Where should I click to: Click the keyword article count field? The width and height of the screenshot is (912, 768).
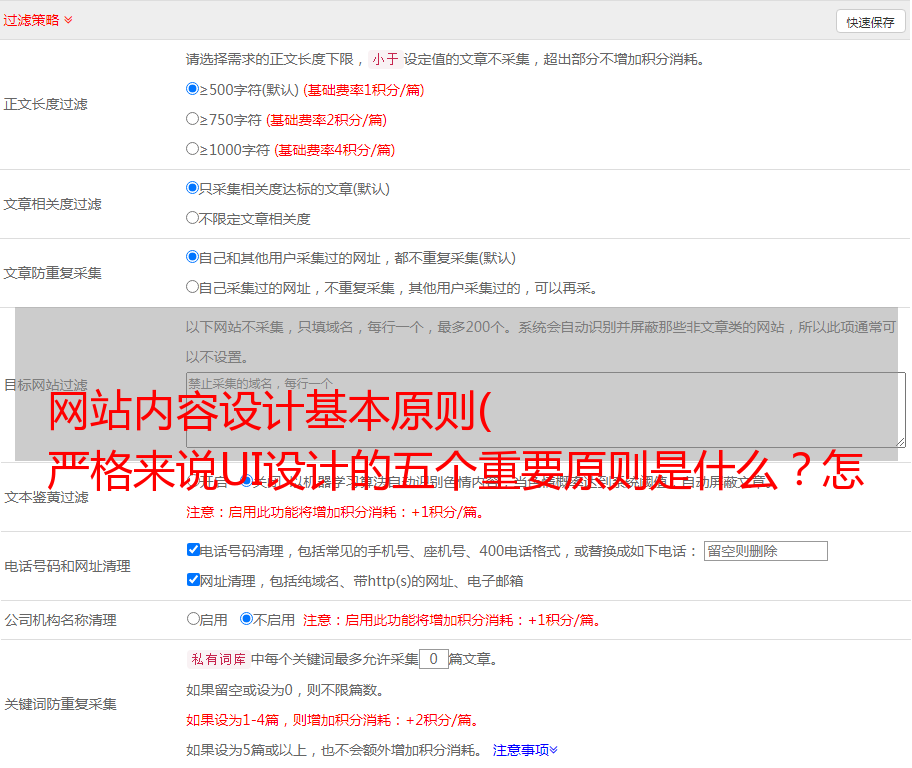point(433,659)
